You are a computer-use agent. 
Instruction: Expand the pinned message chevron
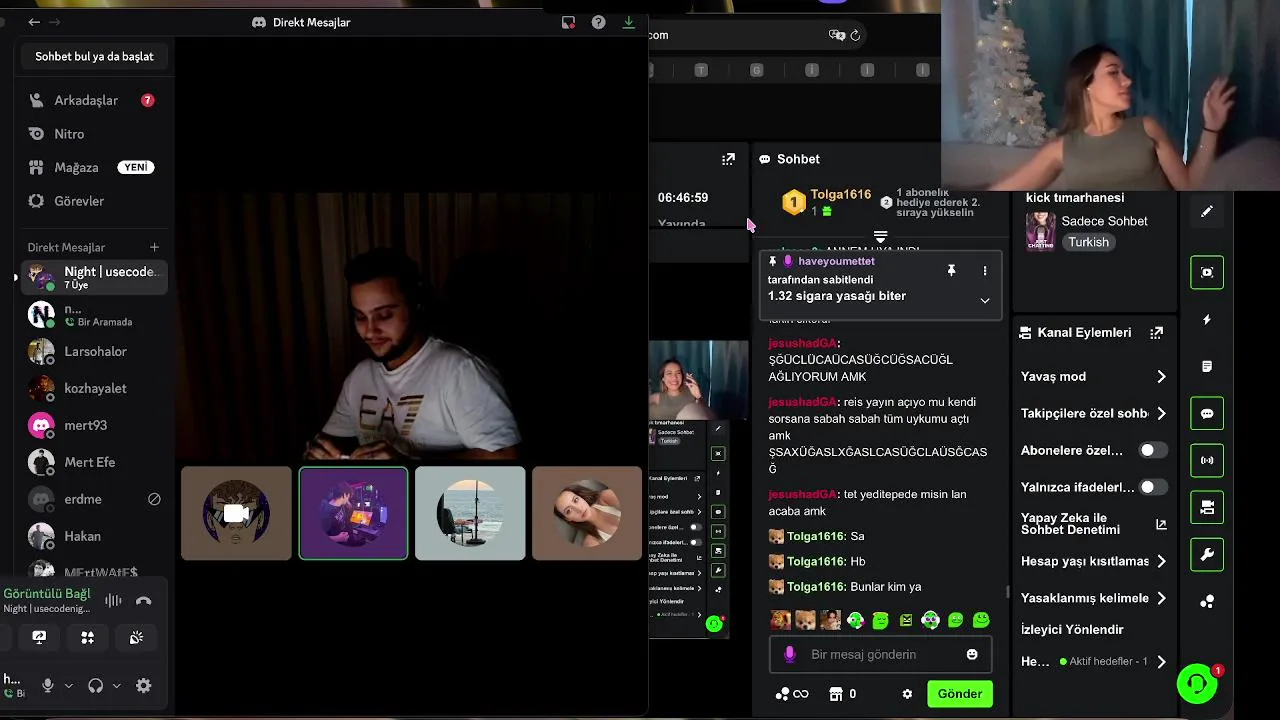click(x=984, y=300)
